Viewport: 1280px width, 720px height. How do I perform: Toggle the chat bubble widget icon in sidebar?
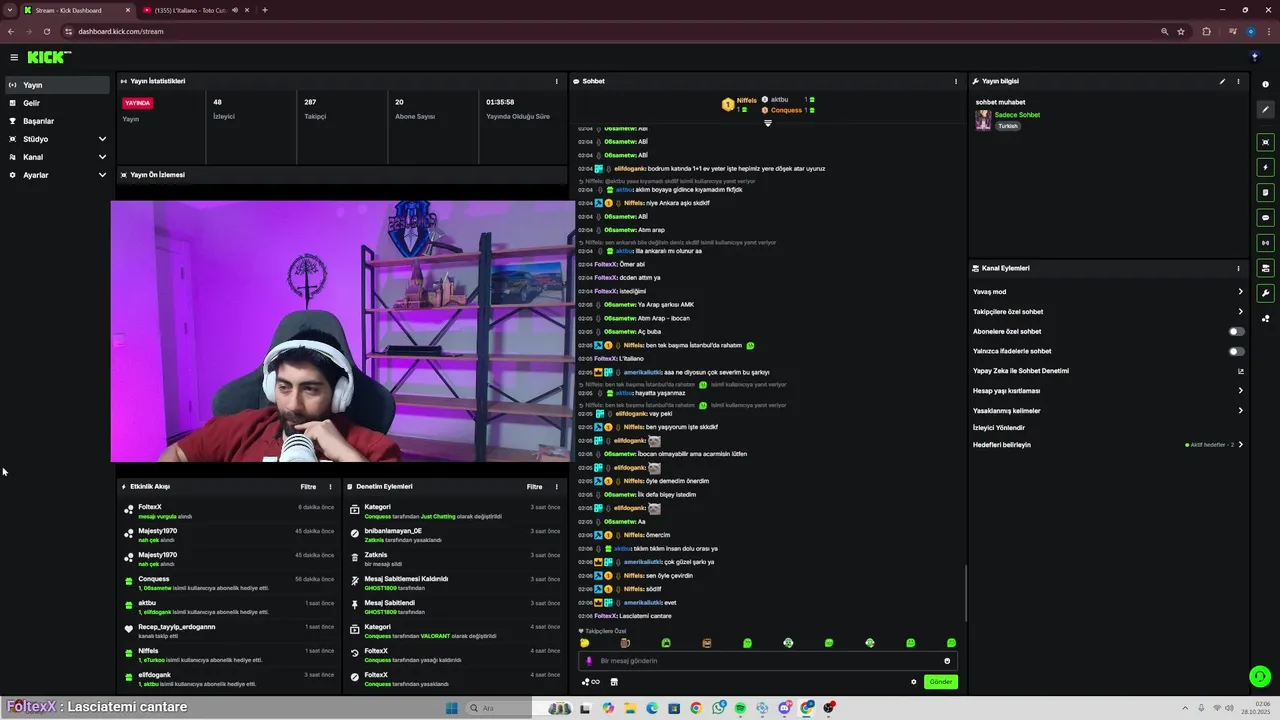[1265, 217]
